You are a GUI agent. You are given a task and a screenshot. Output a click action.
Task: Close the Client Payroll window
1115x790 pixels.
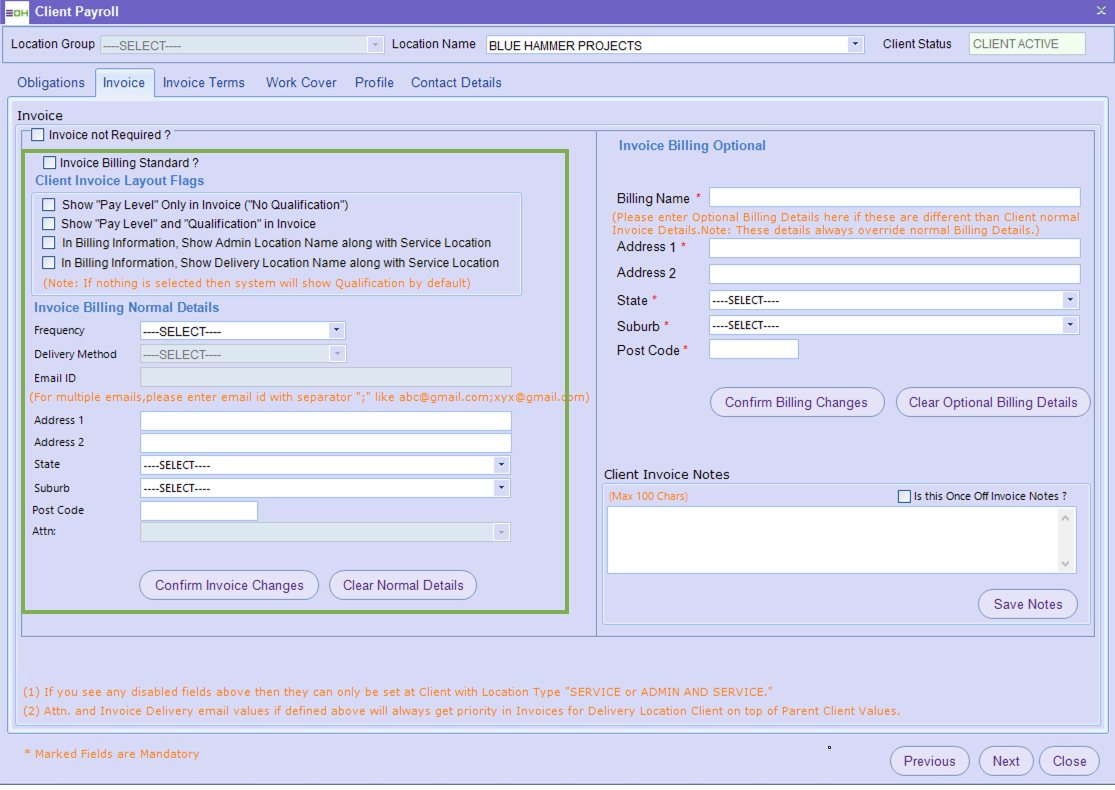(x=1100, y=10)
